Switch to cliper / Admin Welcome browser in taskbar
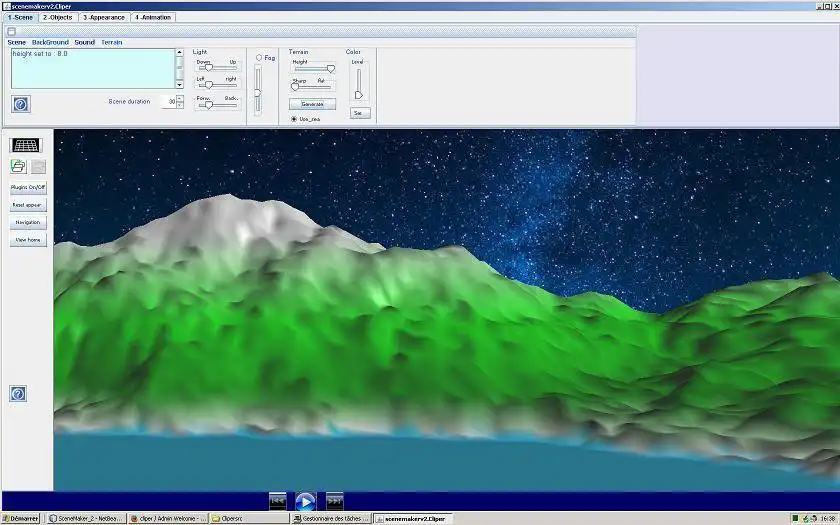 168,519
